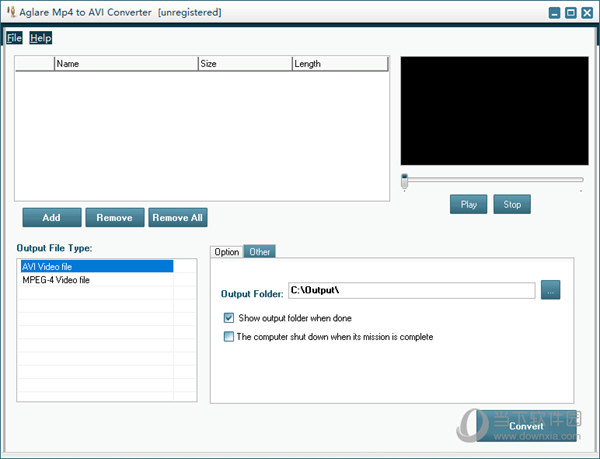Viewport: 600px width, 459px height.
Task: Switch to the Other tab
Action: click(x=259, y=251)
